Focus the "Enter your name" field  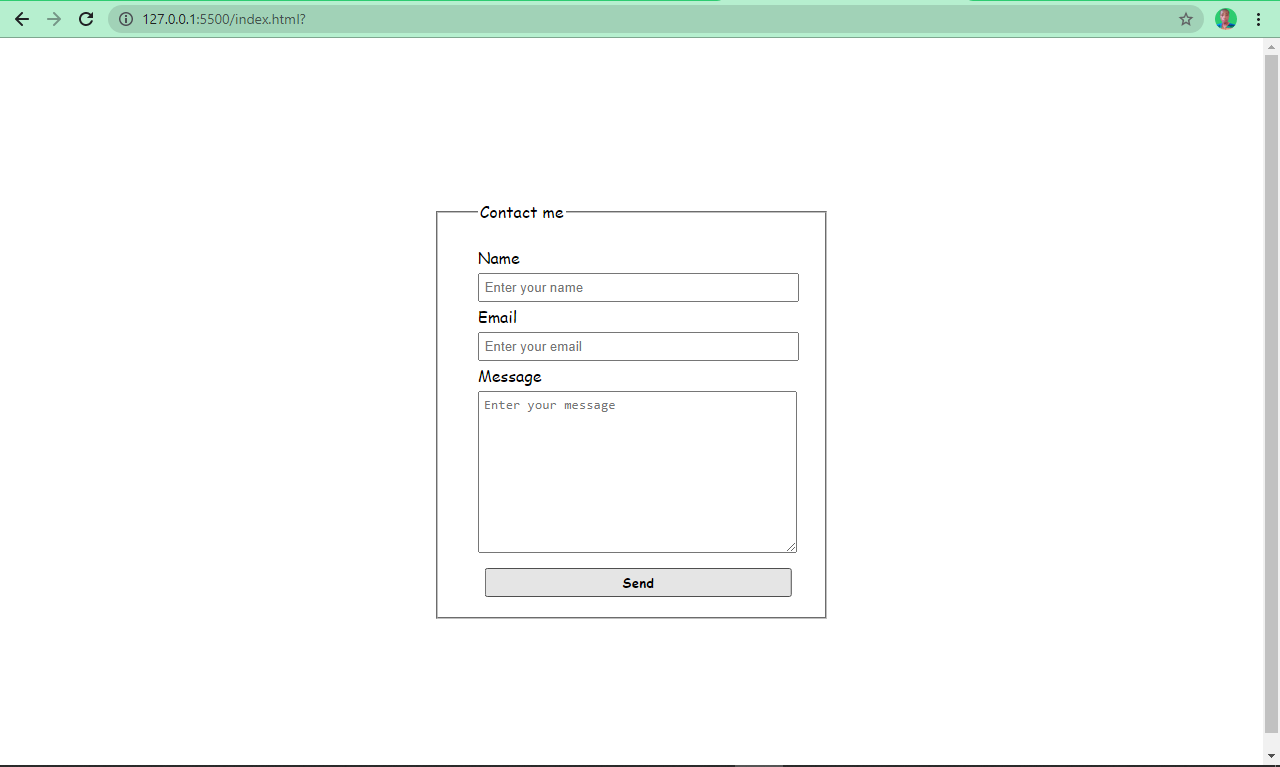click(x=638, y=287)
